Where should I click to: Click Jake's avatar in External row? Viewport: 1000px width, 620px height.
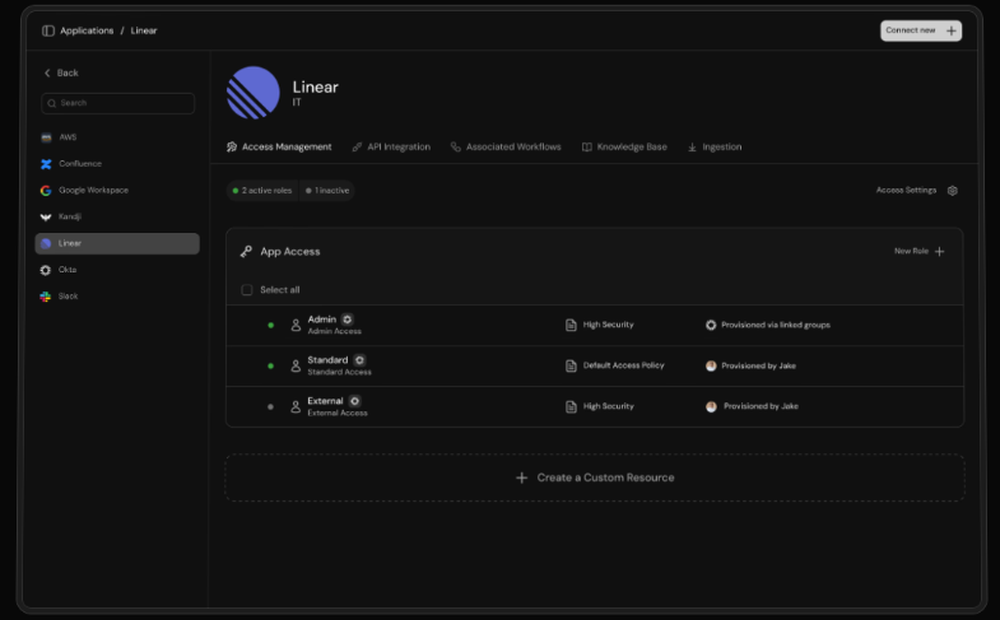click(710, 407)
